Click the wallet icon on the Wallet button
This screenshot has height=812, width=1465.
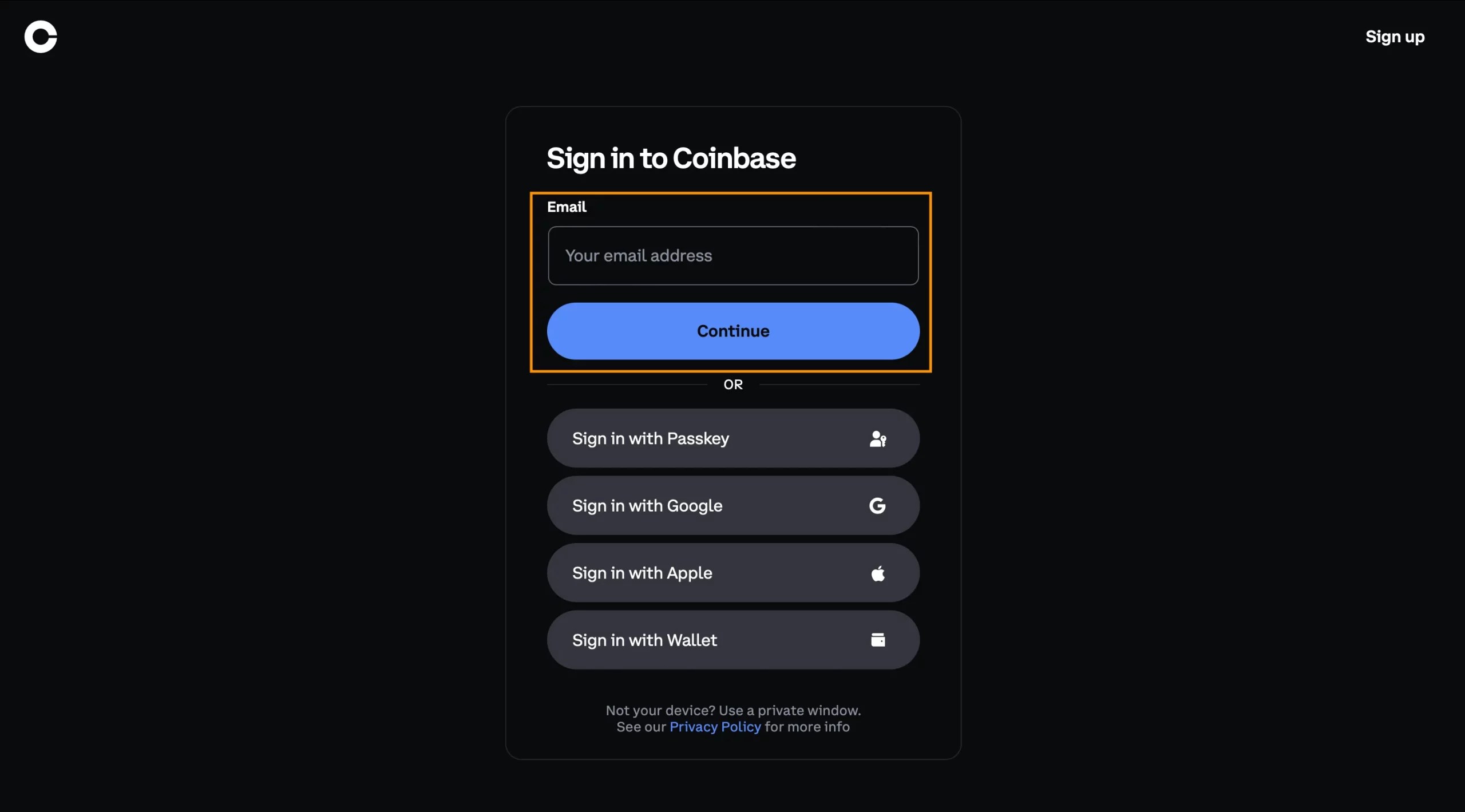click(x=877, y=640)
